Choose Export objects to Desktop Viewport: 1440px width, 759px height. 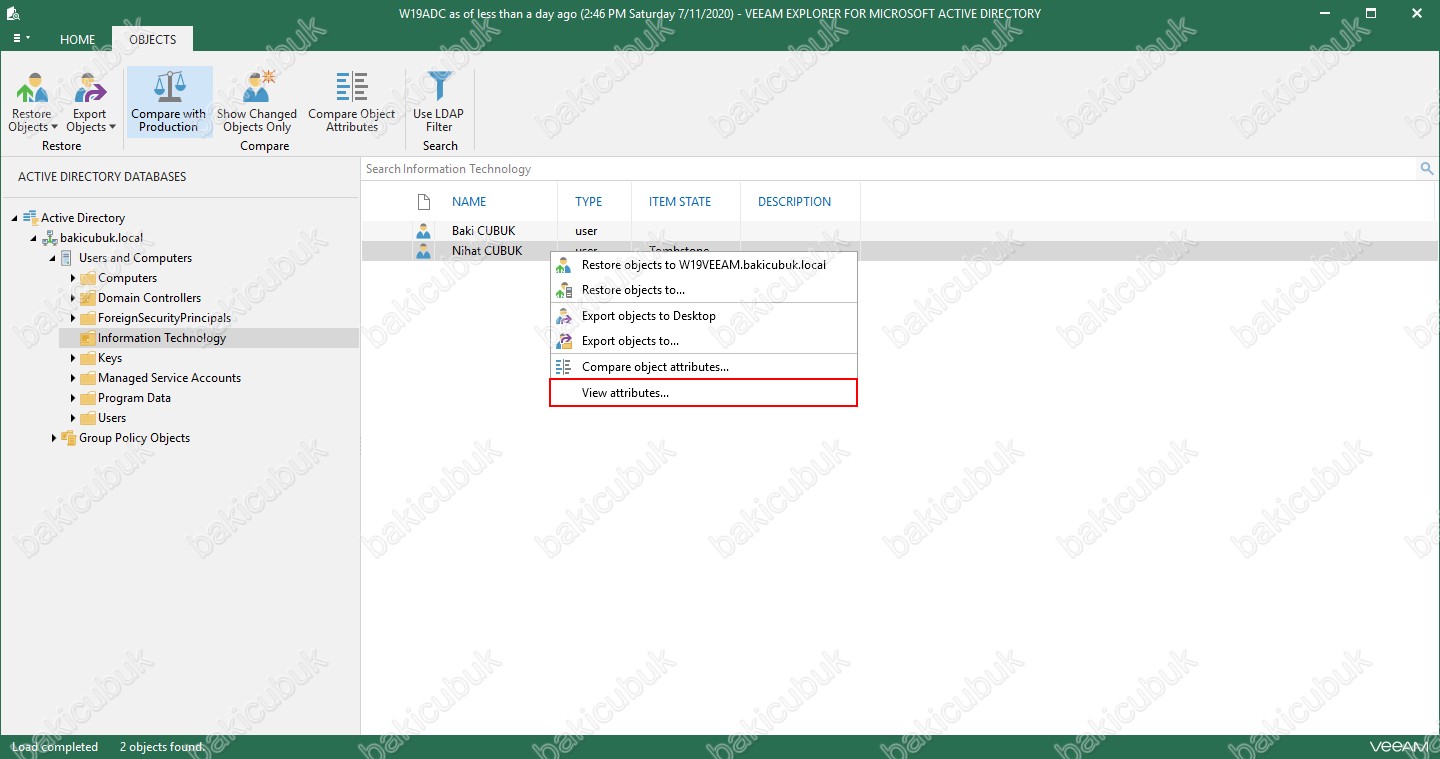[704, 316]
